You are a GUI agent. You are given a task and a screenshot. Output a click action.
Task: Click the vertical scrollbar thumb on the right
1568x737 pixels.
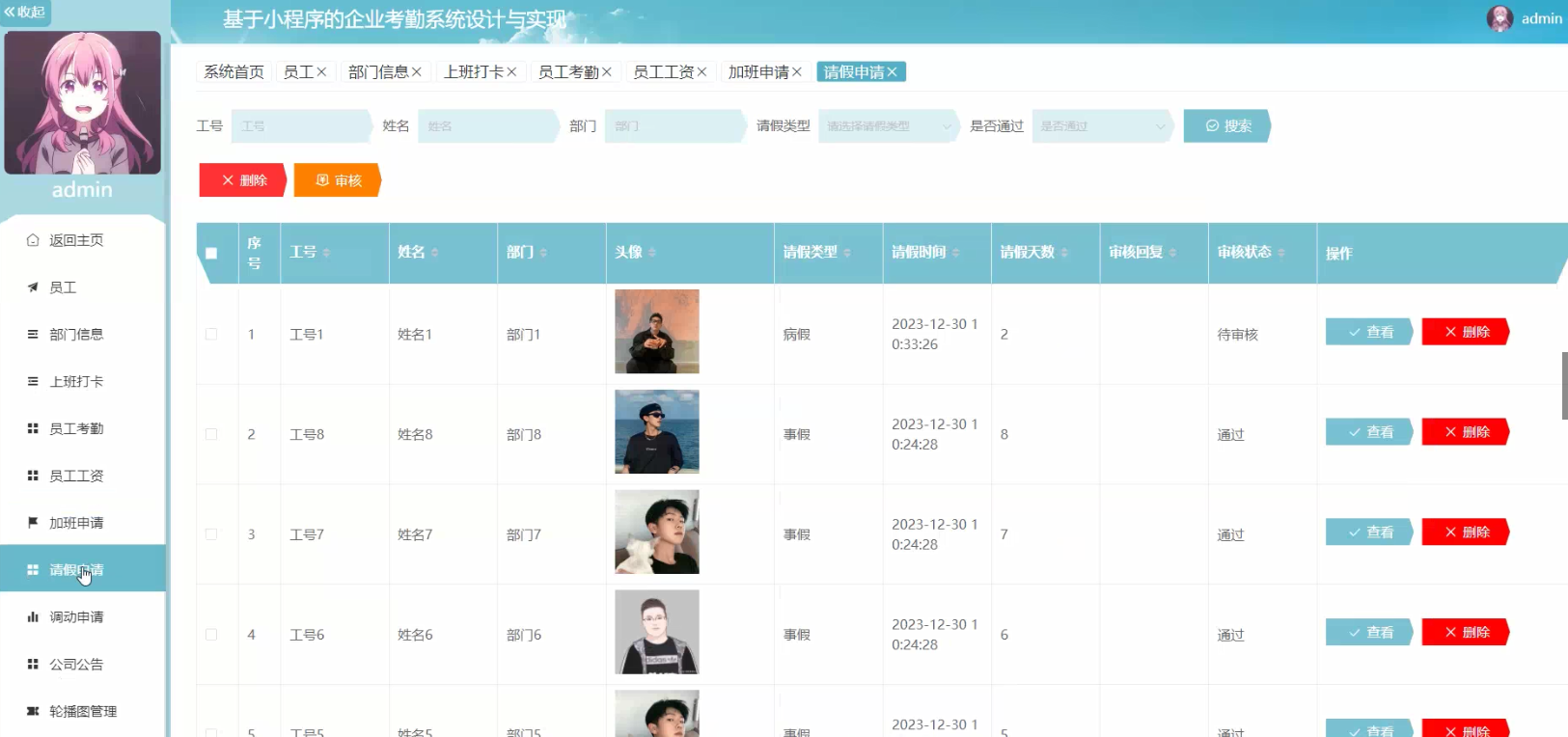tap(1564, 386)
